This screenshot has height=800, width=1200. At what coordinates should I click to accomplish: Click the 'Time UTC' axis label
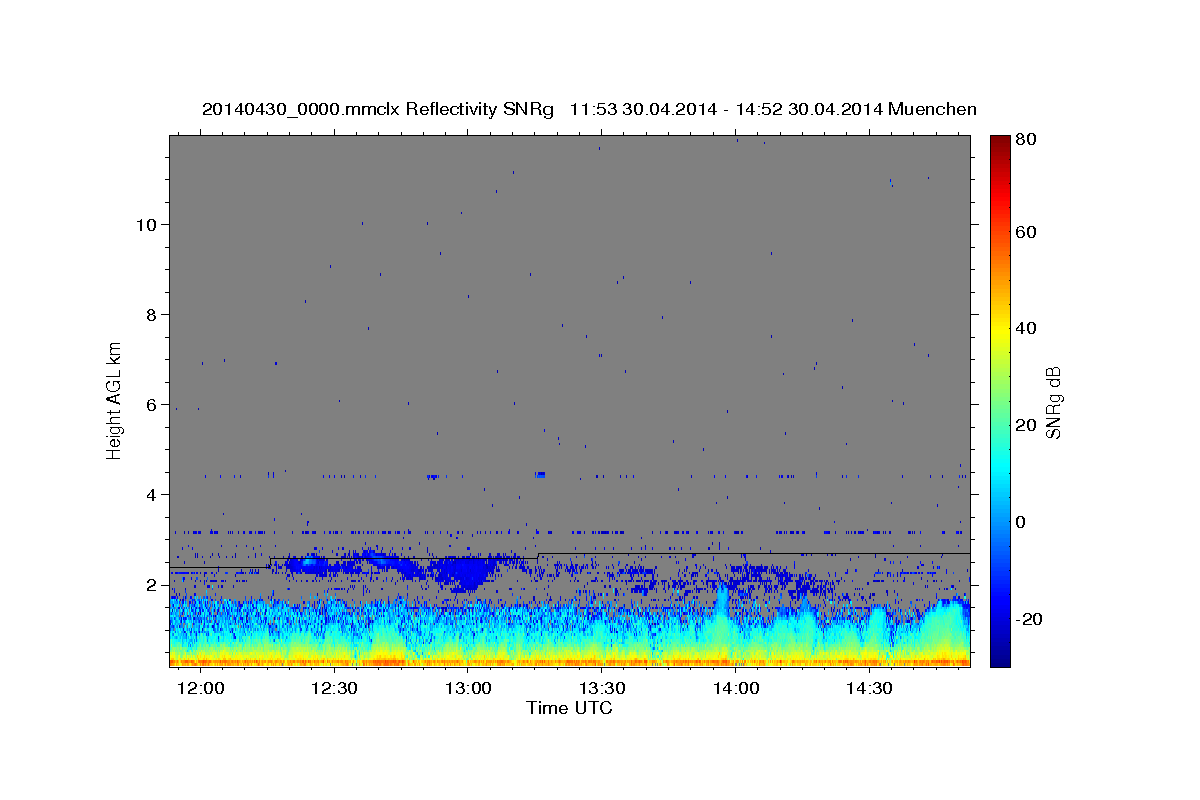tap(569, 708)
